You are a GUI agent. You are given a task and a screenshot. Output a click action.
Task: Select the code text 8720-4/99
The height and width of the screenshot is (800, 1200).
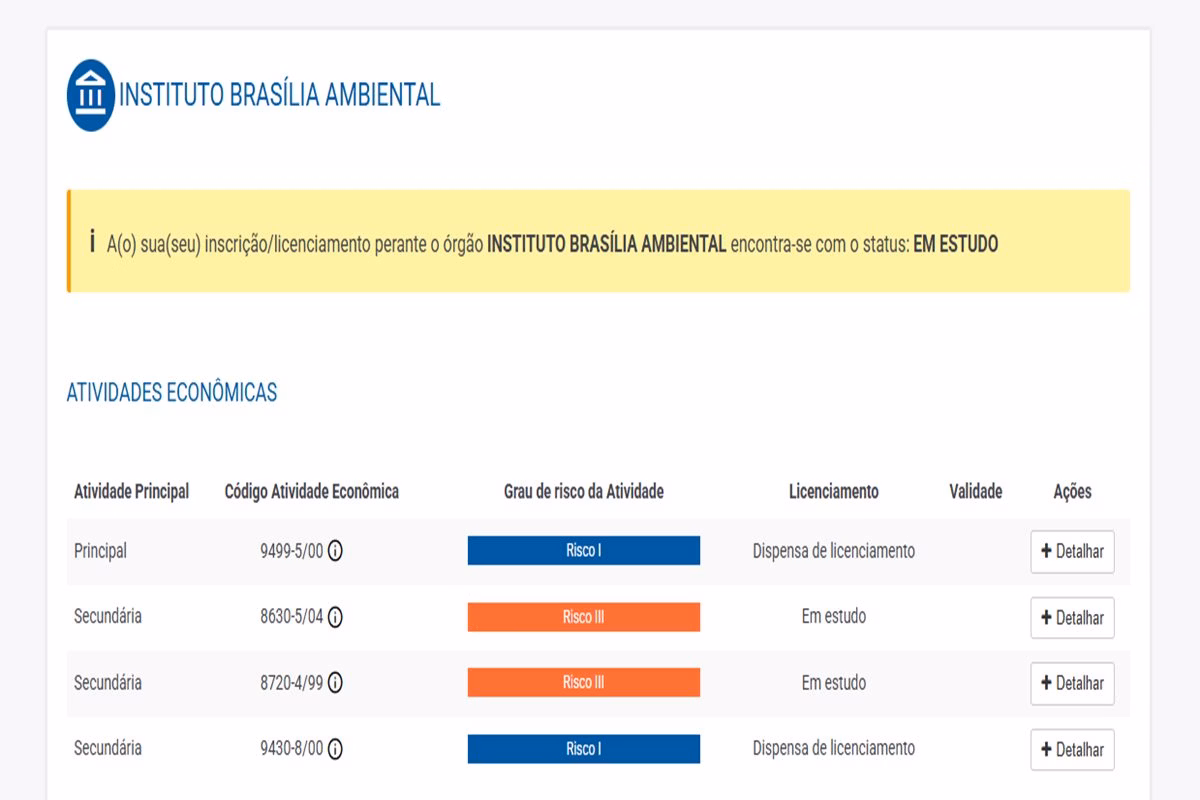[291, 683]
